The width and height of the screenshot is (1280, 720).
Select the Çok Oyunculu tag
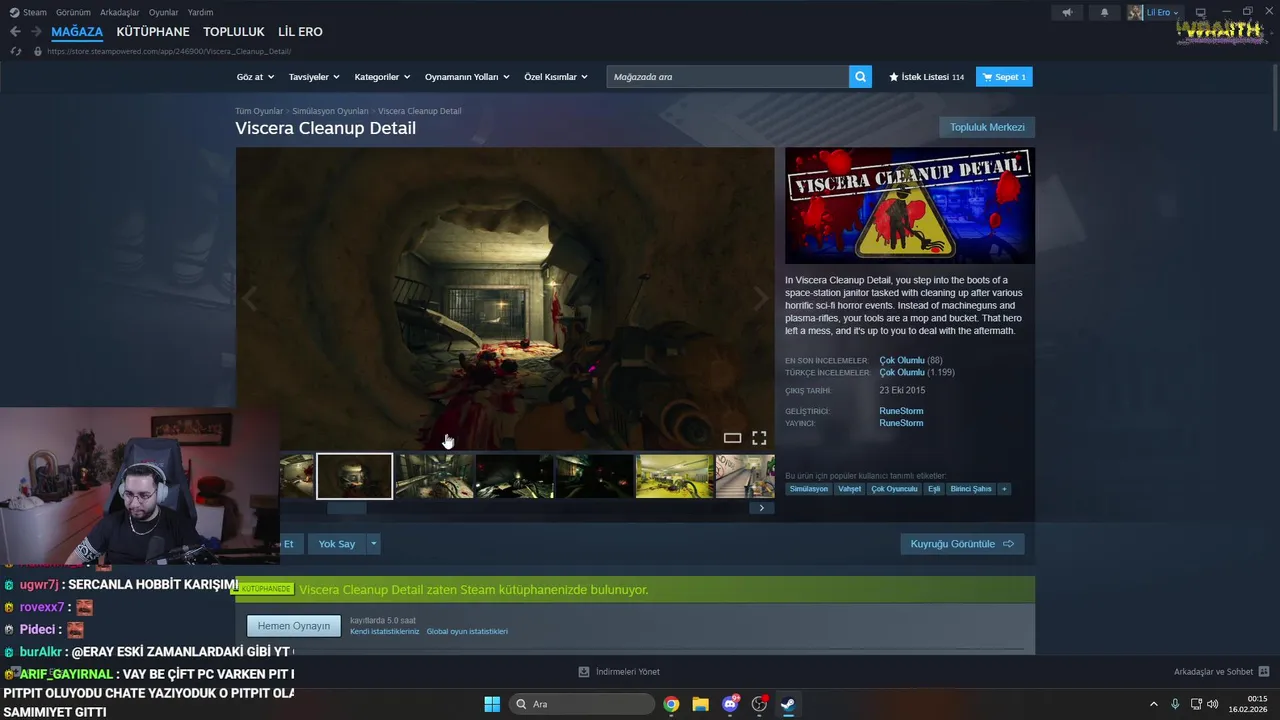tap(894, 489)
